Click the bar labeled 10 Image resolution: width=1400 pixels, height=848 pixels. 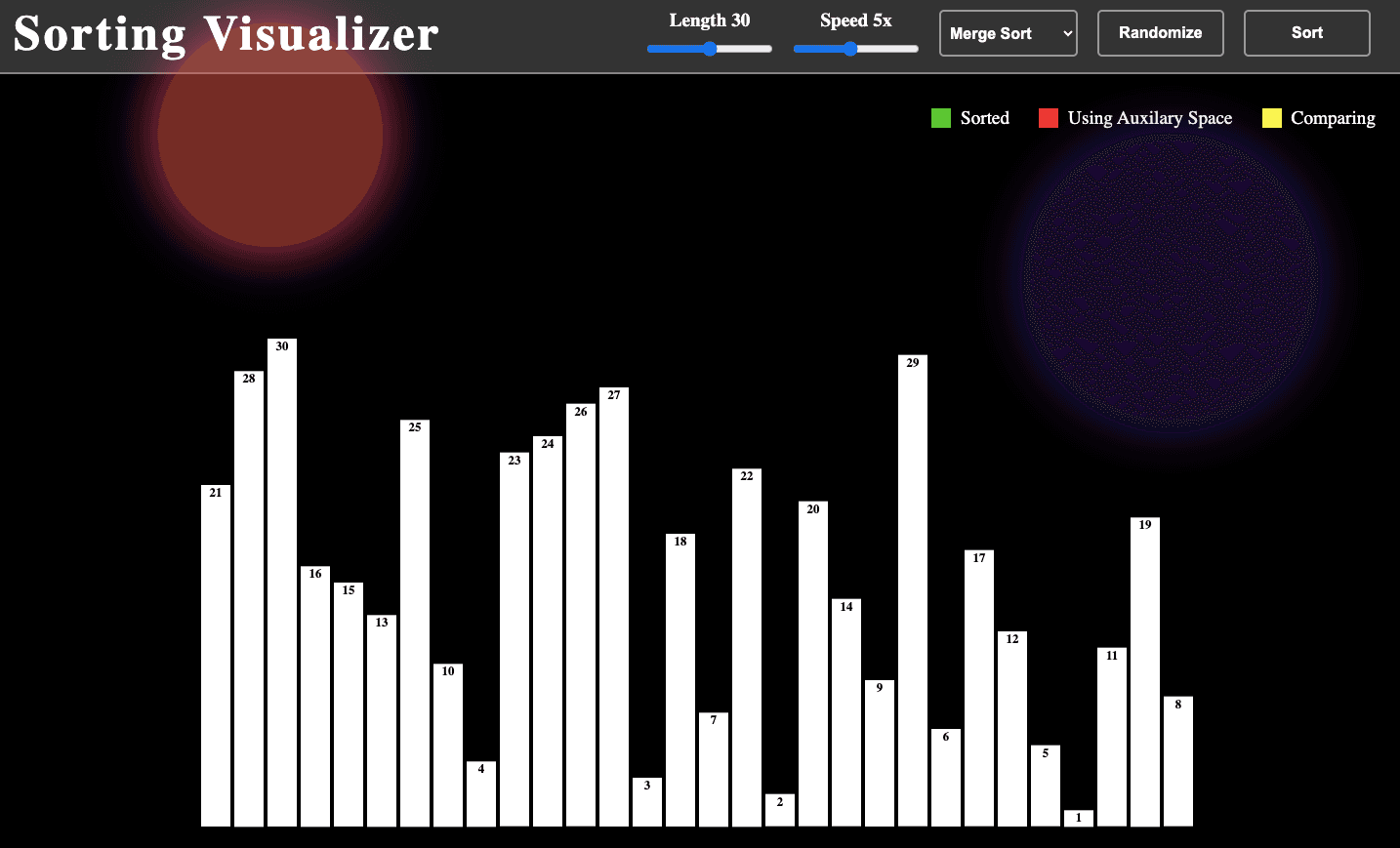click(448, 746)
